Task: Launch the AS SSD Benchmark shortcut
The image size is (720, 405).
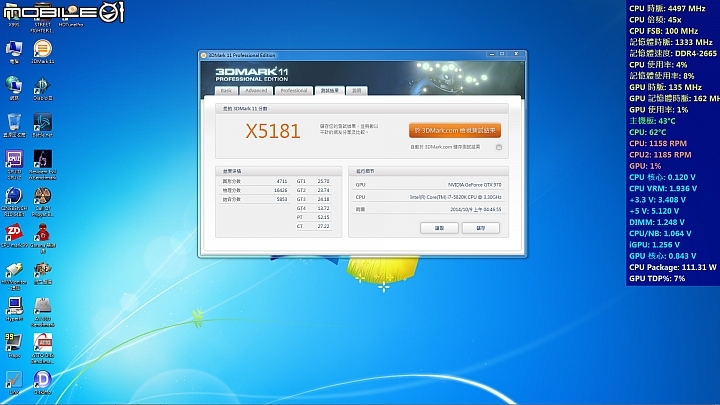Action: [43, 312]
